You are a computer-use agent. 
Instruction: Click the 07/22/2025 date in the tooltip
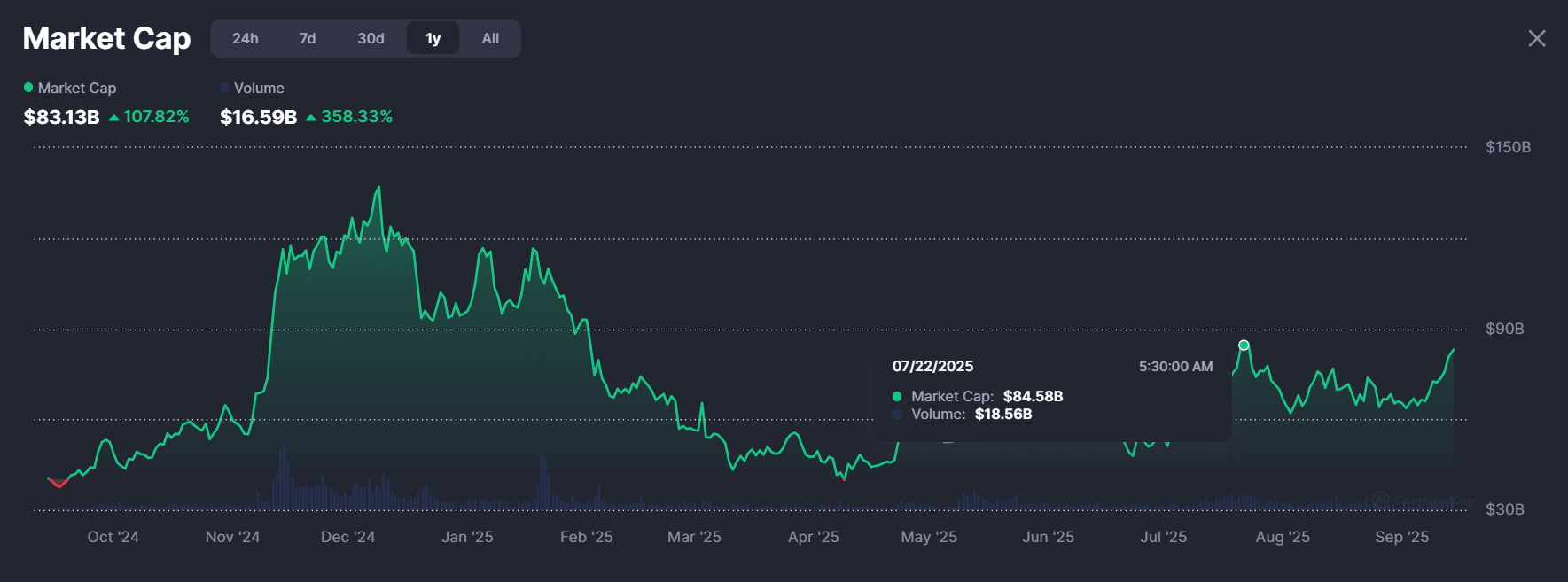[932, 367]
